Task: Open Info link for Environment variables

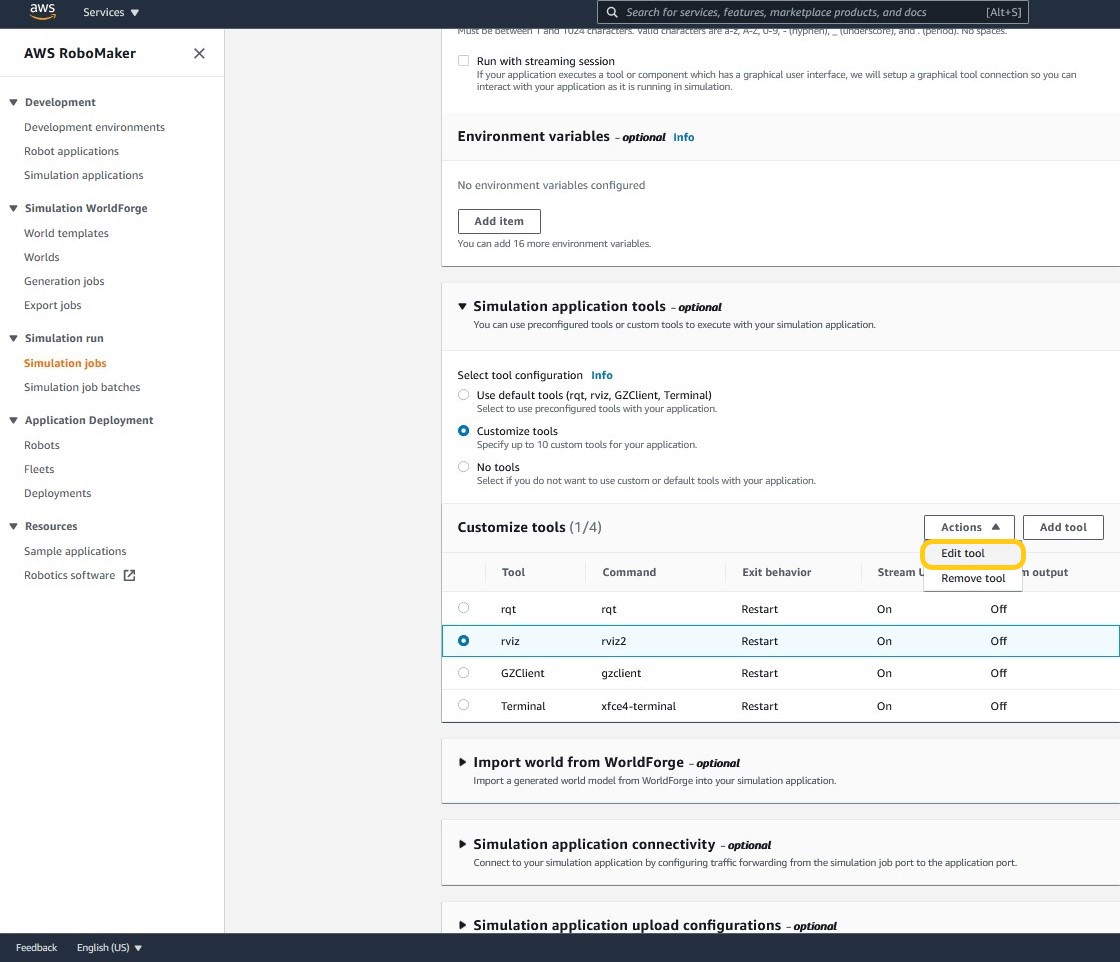Action: click(x=684, y=137)
